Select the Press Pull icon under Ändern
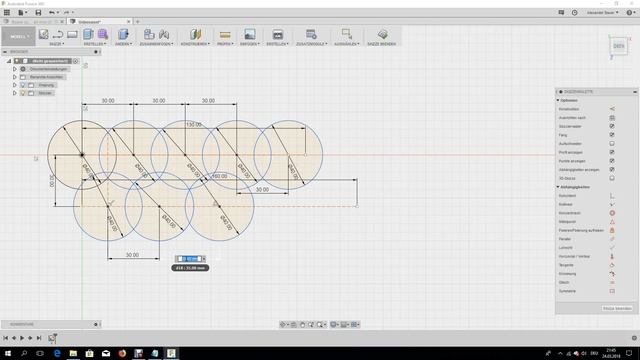The height and width of the screenshot is (360, 640). pos(123,34)
